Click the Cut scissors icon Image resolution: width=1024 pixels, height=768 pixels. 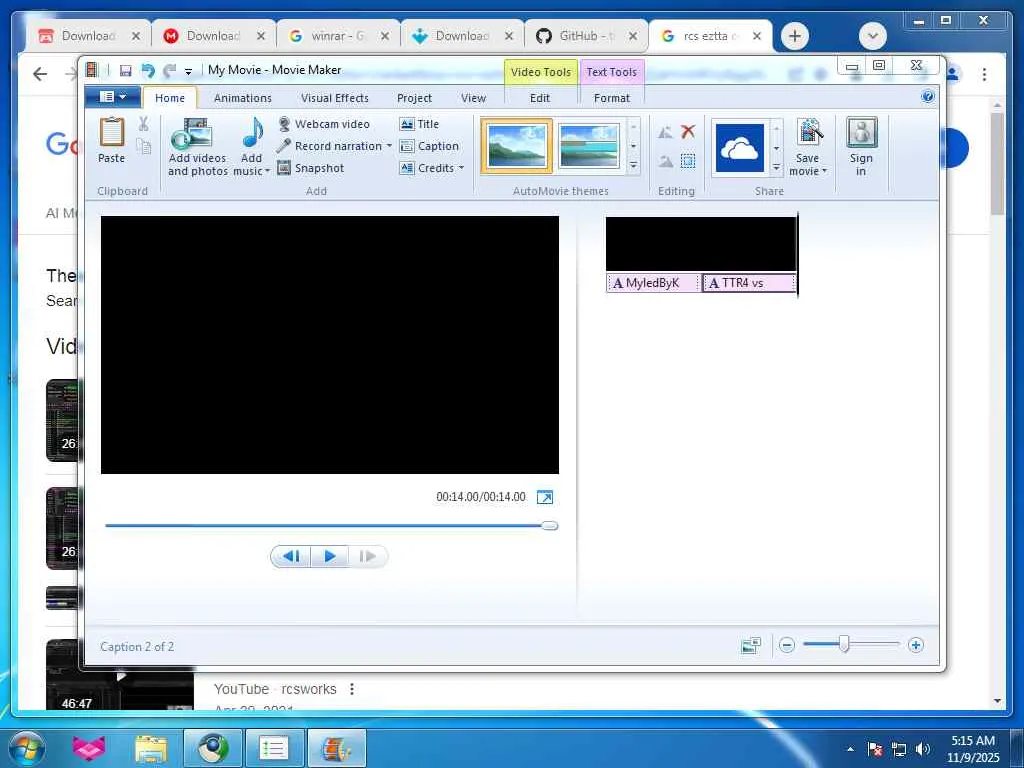coord(144,124)
